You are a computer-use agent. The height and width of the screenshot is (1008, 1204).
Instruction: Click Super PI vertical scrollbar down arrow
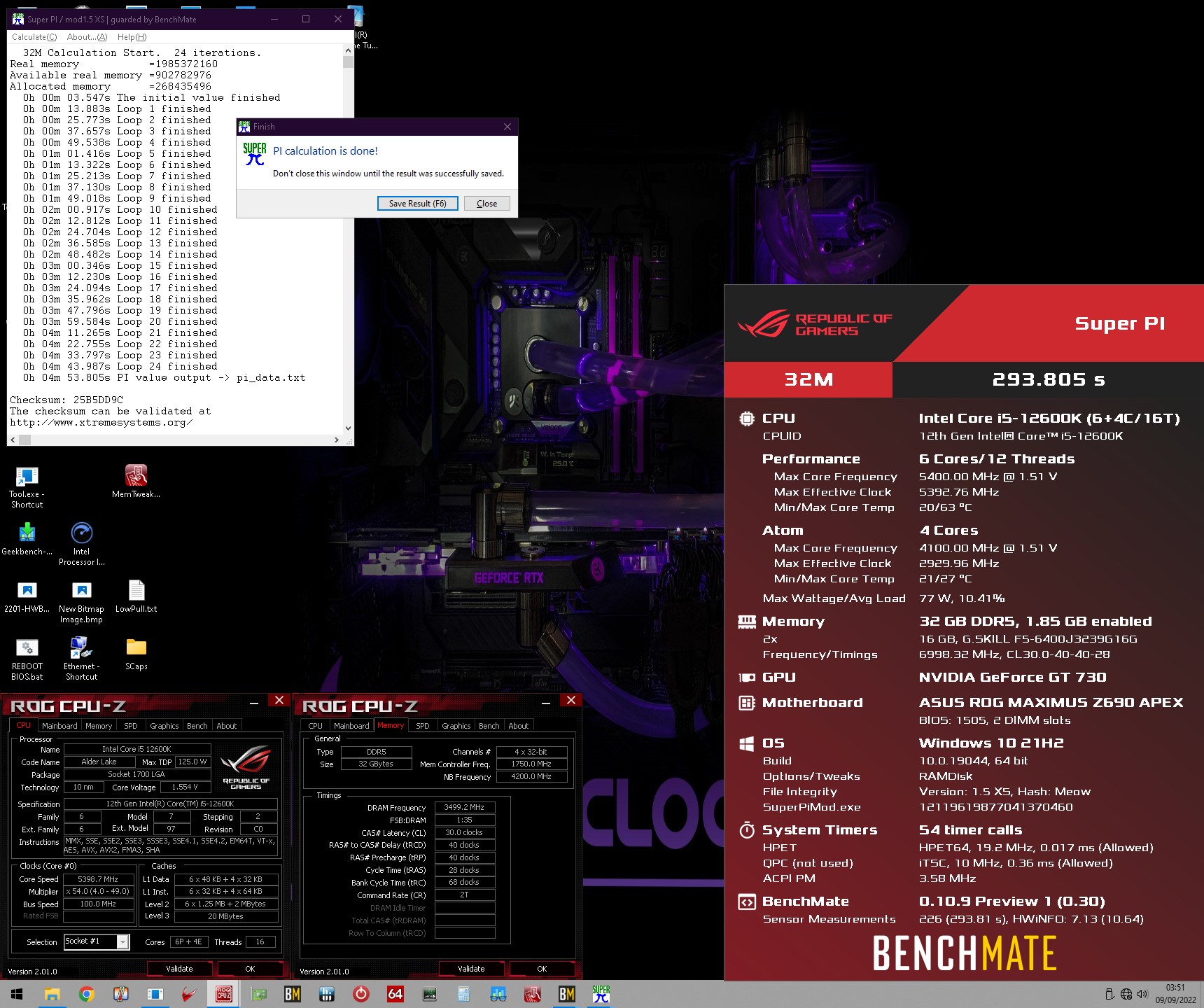click(x=348, y=428)
